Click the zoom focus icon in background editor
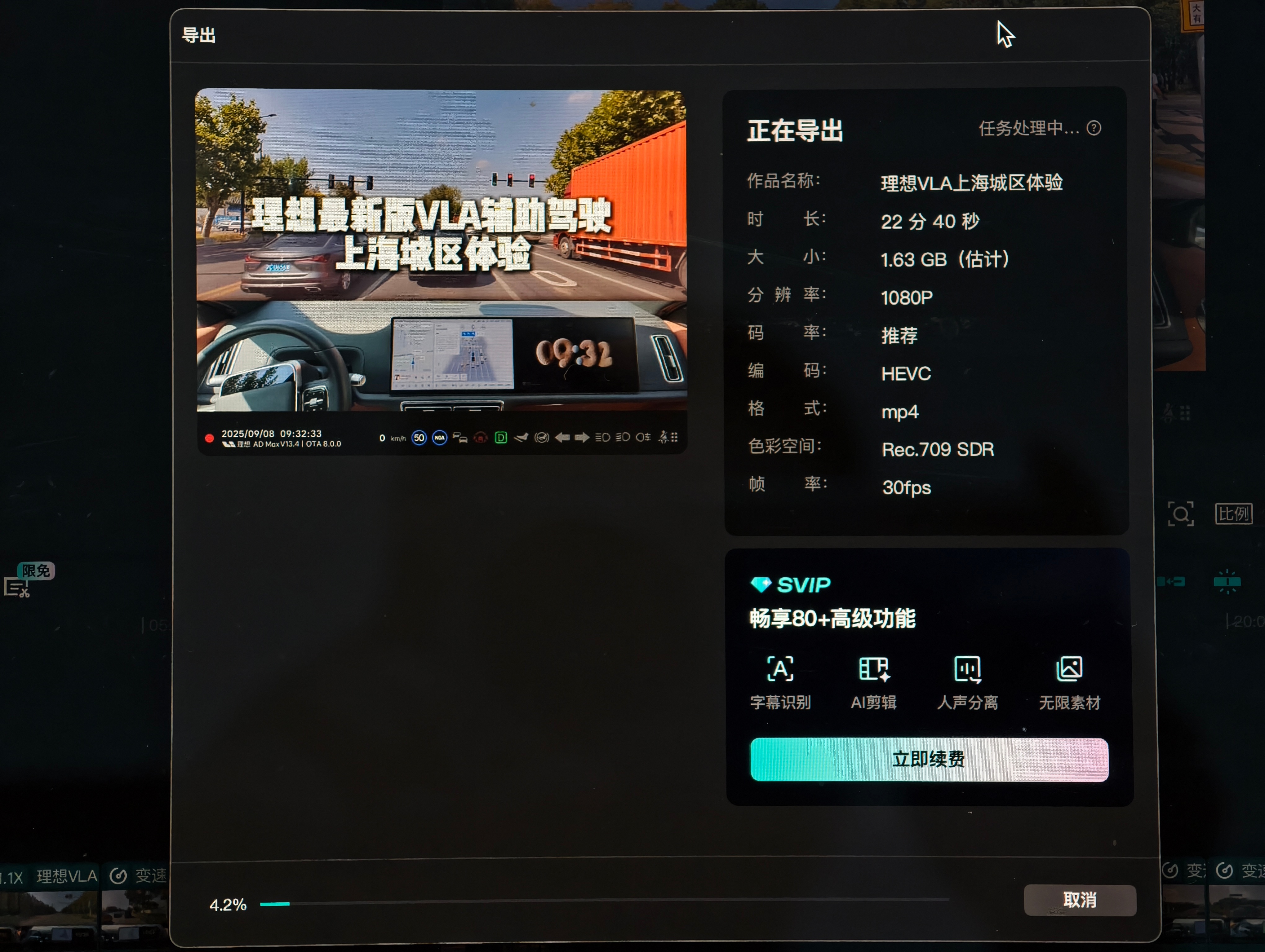The height and width of the screenshot is (952, 1265). (x=1180, y=514)
